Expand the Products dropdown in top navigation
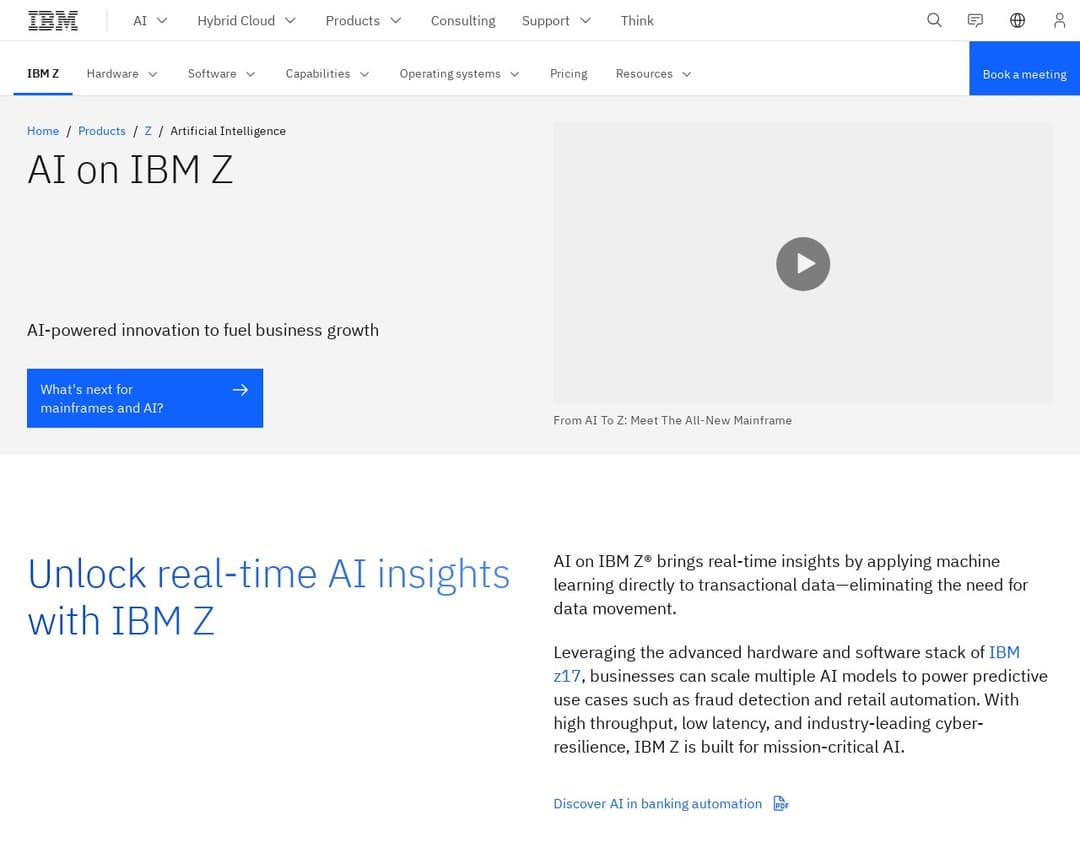 coord(363,21)
